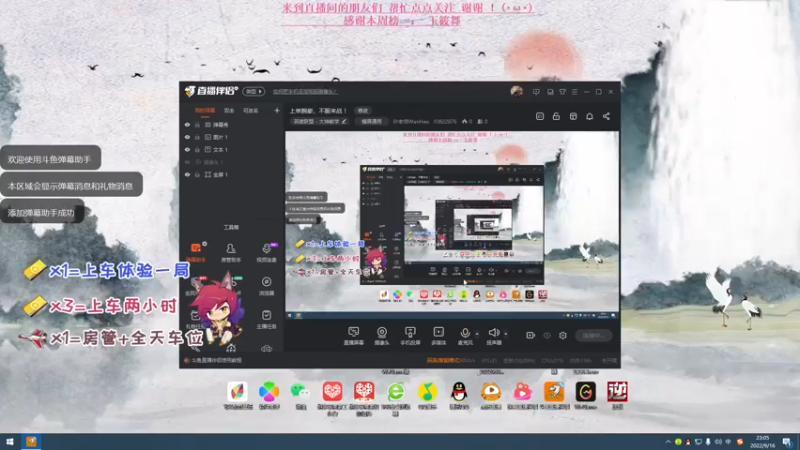This screenshot has height=450, width=800.
Task: Open the 视频连麦 video co-stream tool
Action: (x=266, y=252)
